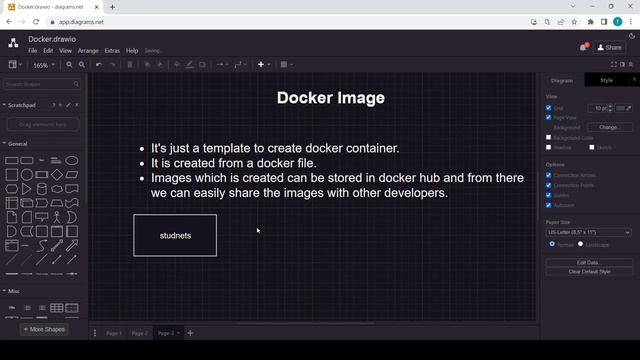Click the Change background button

point(609,127)
